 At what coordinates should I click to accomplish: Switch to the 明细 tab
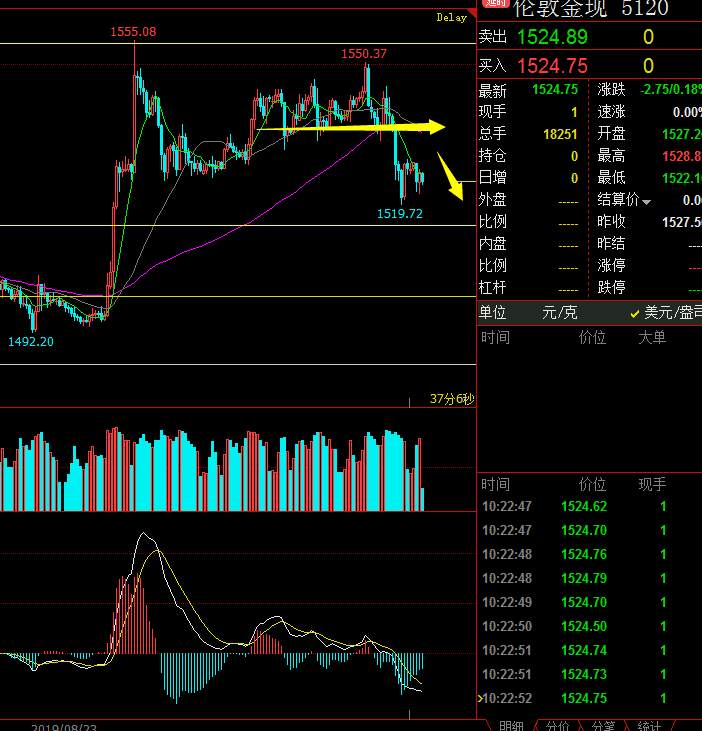click(511, 726)
